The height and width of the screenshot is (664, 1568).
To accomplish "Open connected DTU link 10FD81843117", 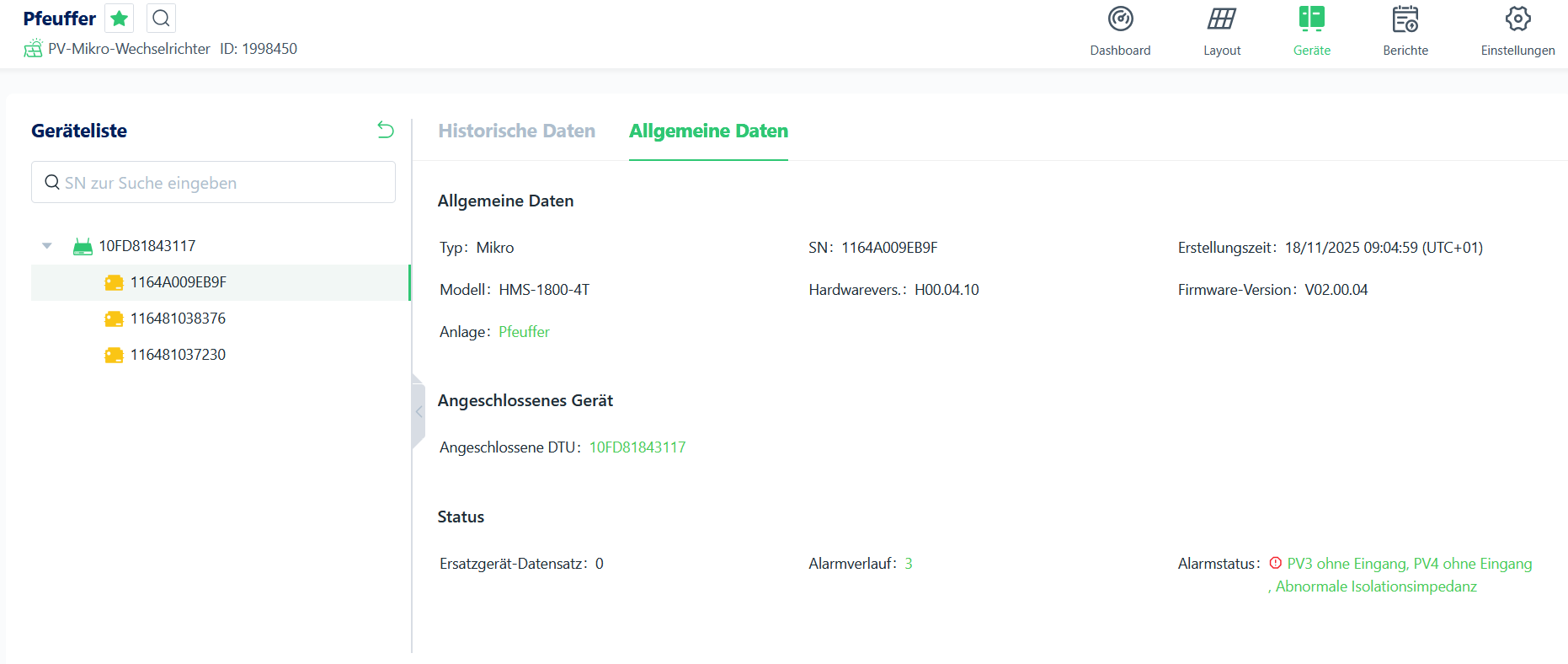I will click(637, 447).
